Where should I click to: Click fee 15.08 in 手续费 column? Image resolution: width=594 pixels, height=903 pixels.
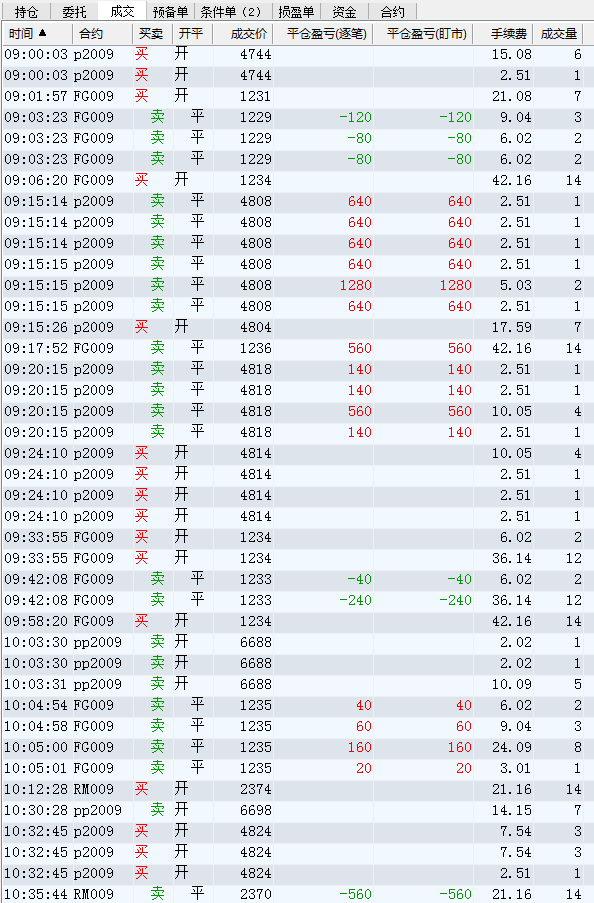pos(512,54)
